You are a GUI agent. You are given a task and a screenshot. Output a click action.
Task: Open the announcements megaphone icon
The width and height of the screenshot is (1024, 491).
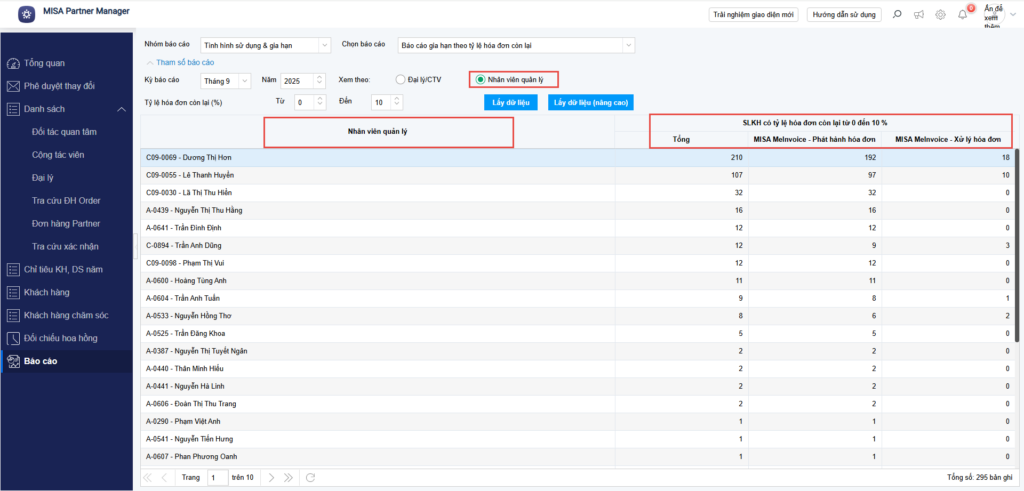pyautogui.click(x=918, y=14)
